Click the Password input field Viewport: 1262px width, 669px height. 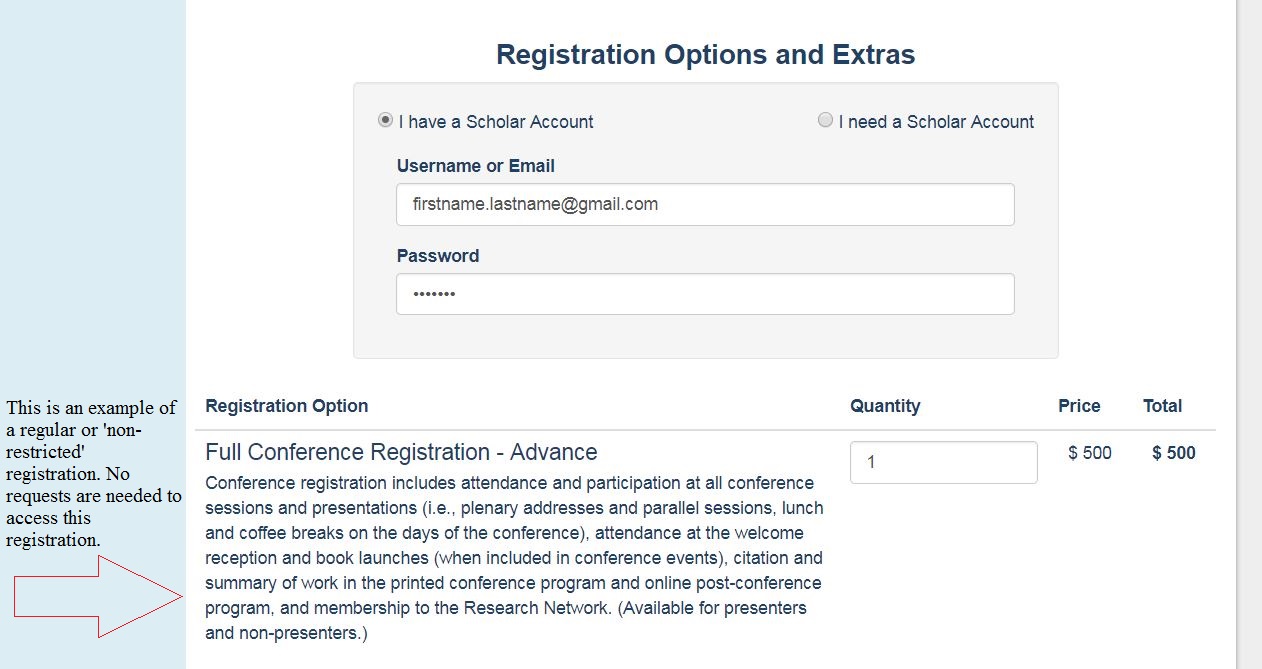705,294
